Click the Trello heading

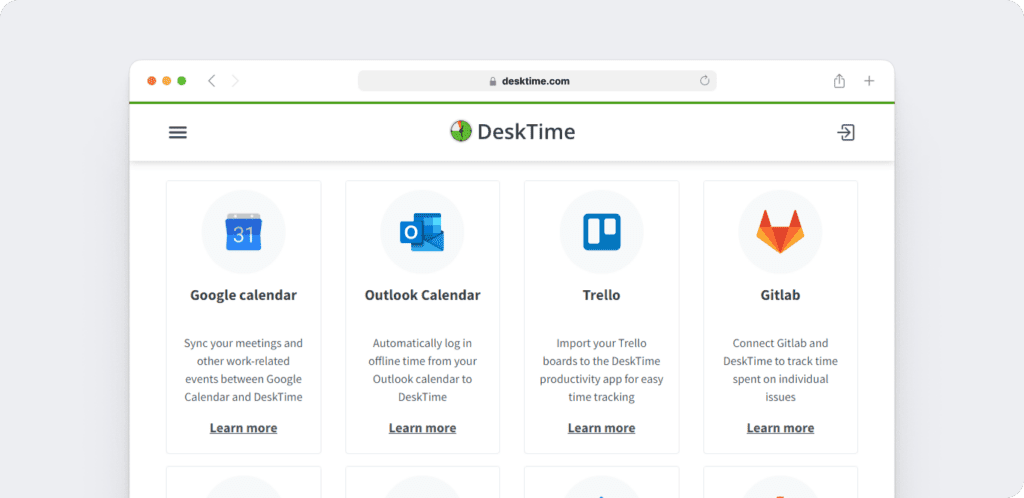601,295
